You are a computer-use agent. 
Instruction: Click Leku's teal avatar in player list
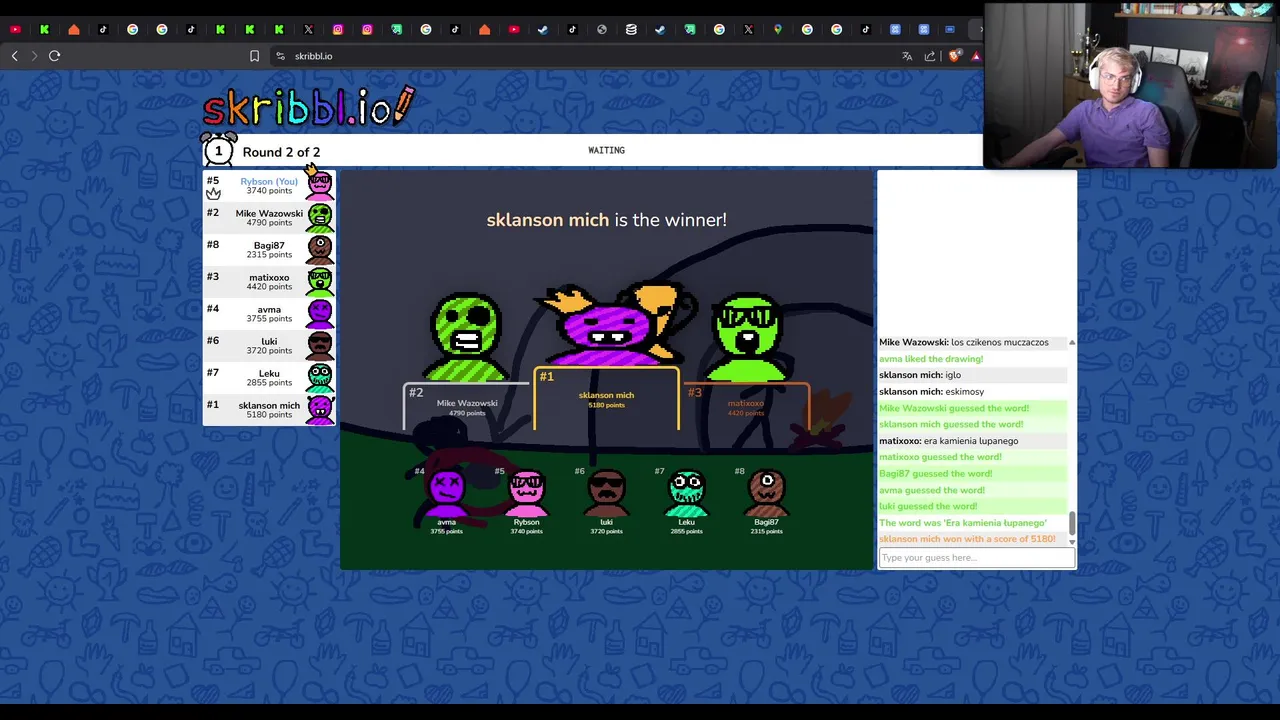click(320, 377)
